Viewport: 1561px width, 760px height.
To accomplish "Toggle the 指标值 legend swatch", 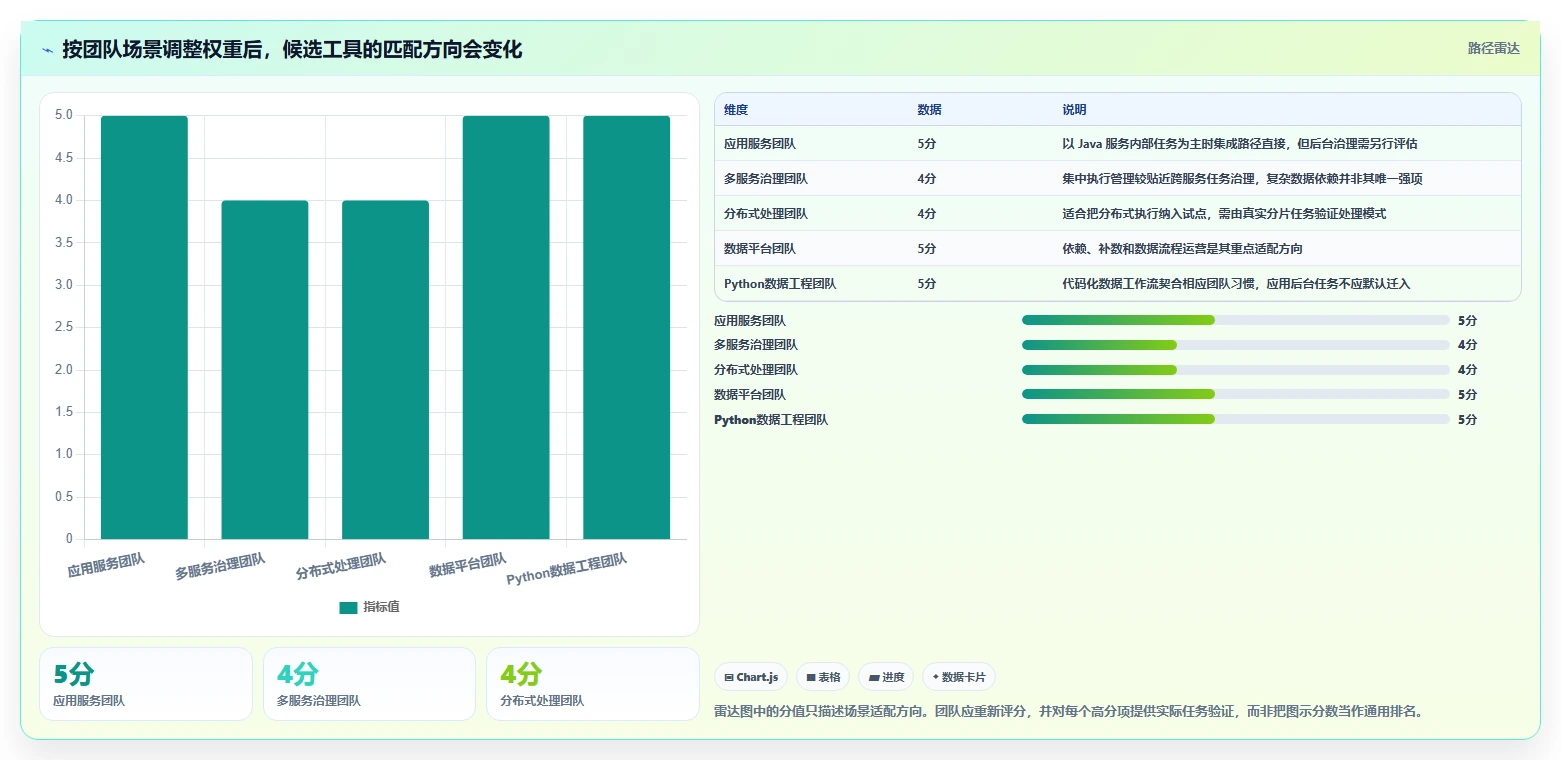I will [x=348, y=608].
